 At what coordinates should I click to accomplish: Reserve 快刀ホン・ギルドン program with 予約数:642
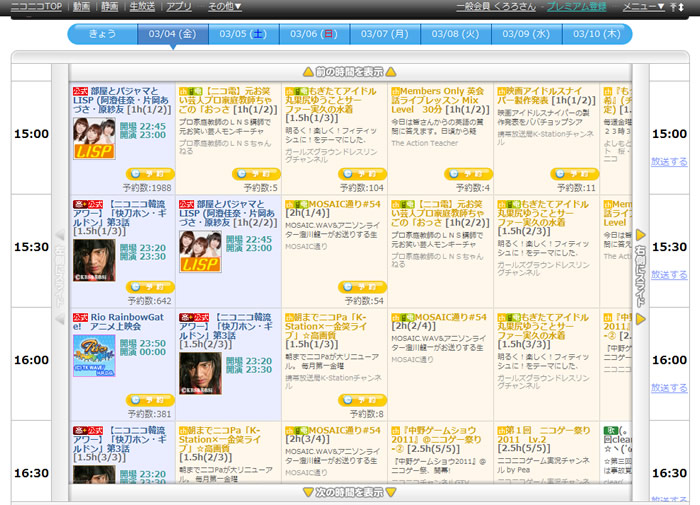[150, 287]
